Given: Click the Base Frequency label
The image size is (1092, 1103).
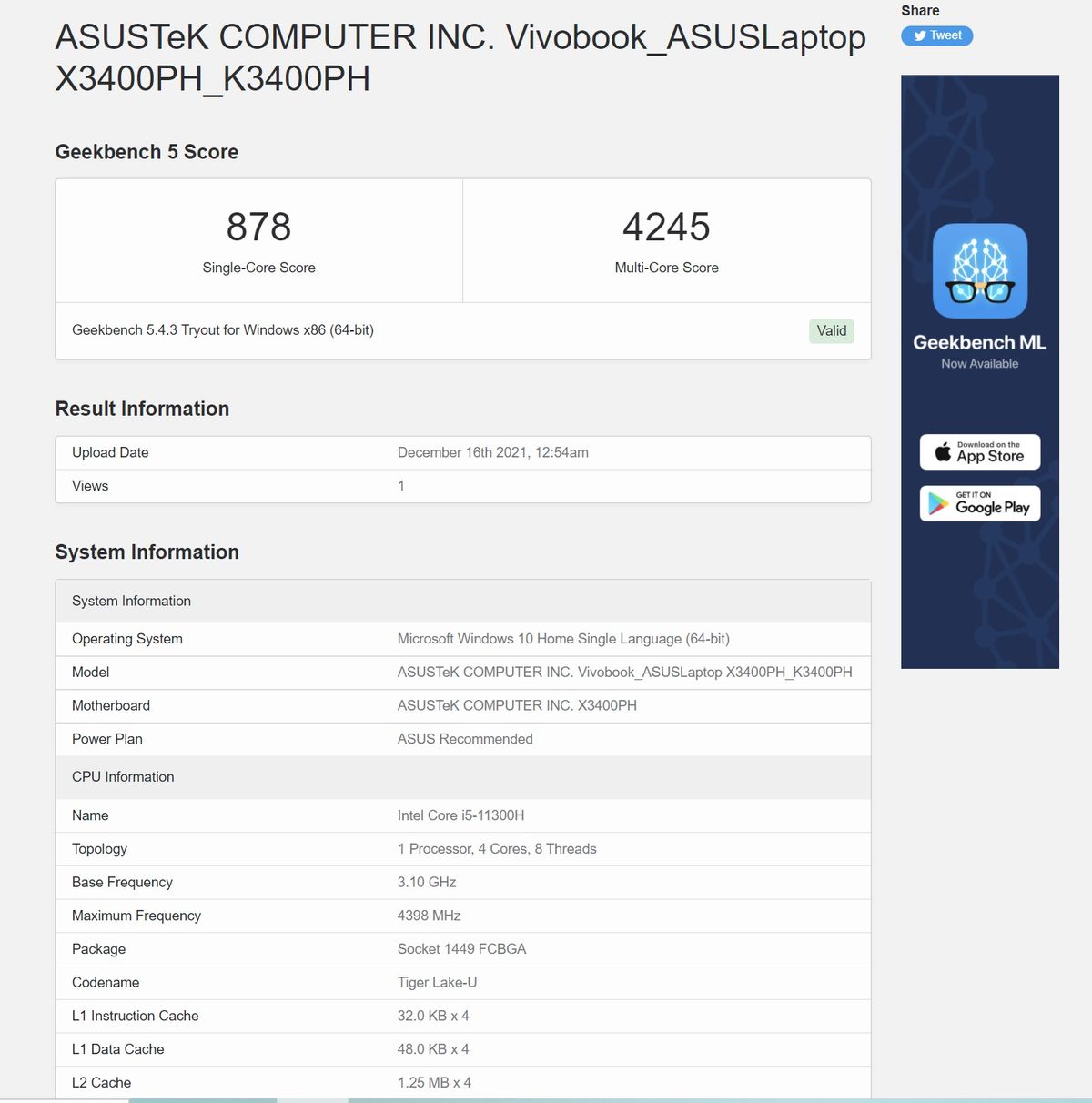Looking at the screenshot, I should 122,882.
